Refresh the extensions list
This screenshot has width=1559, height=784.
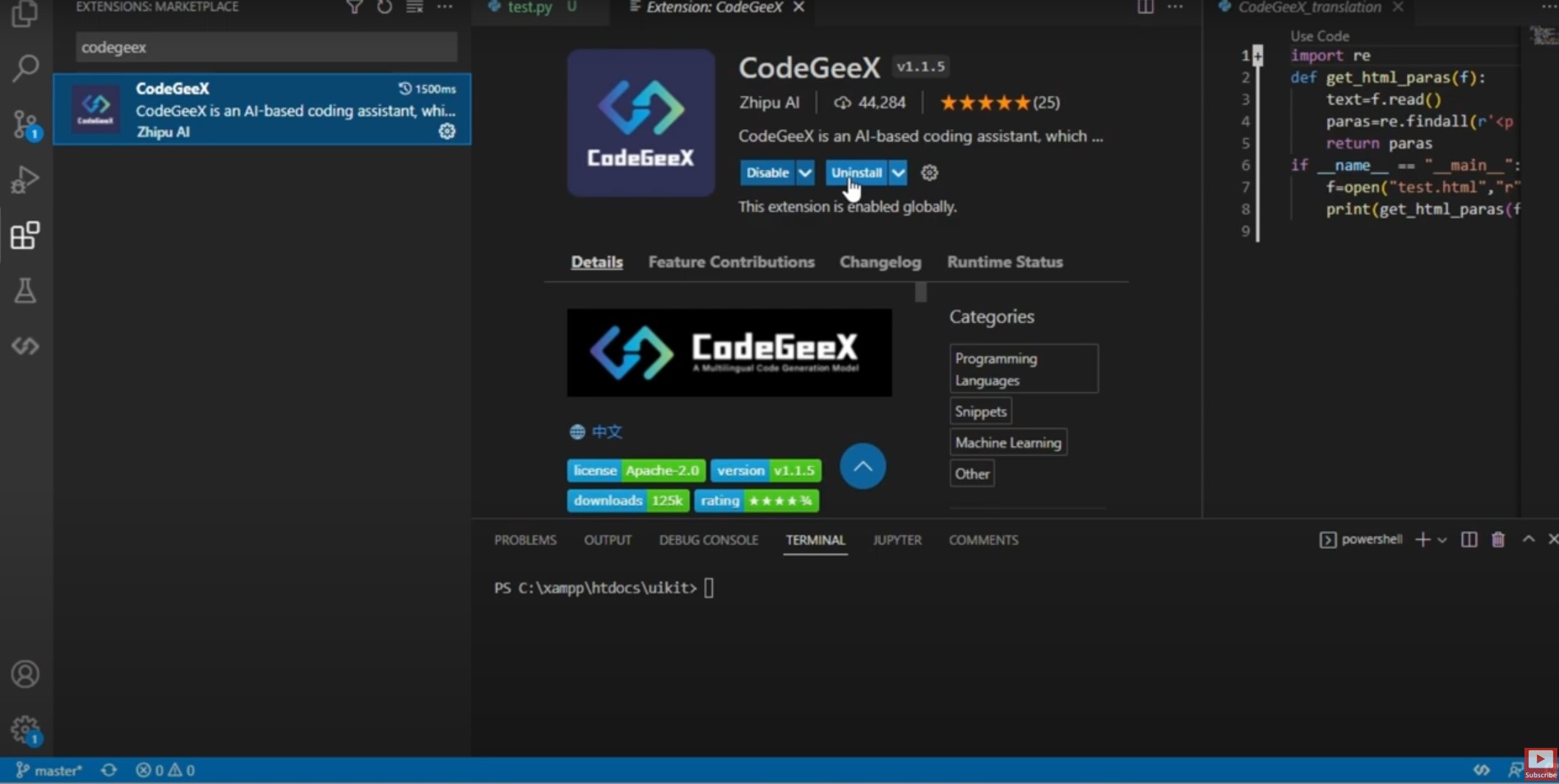click(385, 7)
